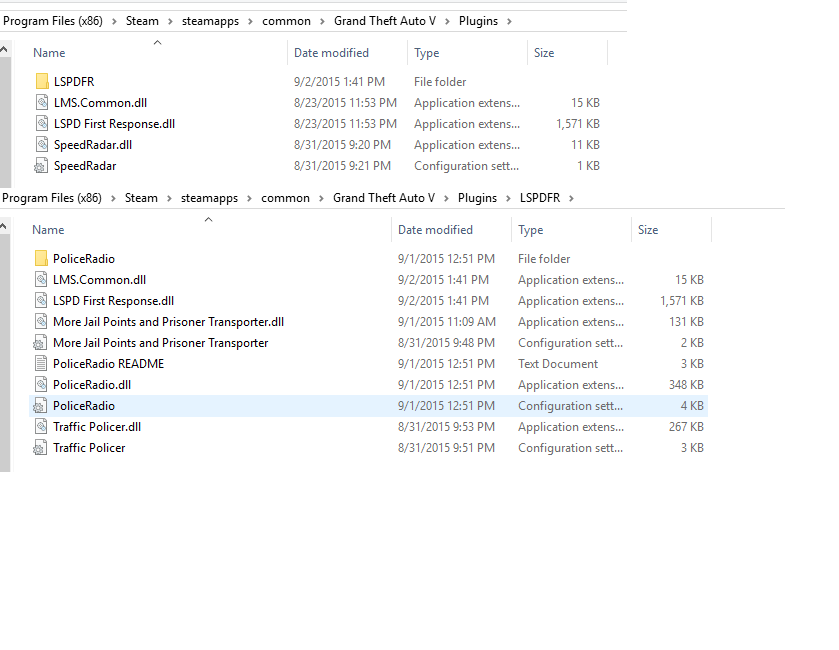839x650 pixels.
Task: Click the navigation pane scrollbar thumb in LSPDFR window
Action: pos(5,353)
